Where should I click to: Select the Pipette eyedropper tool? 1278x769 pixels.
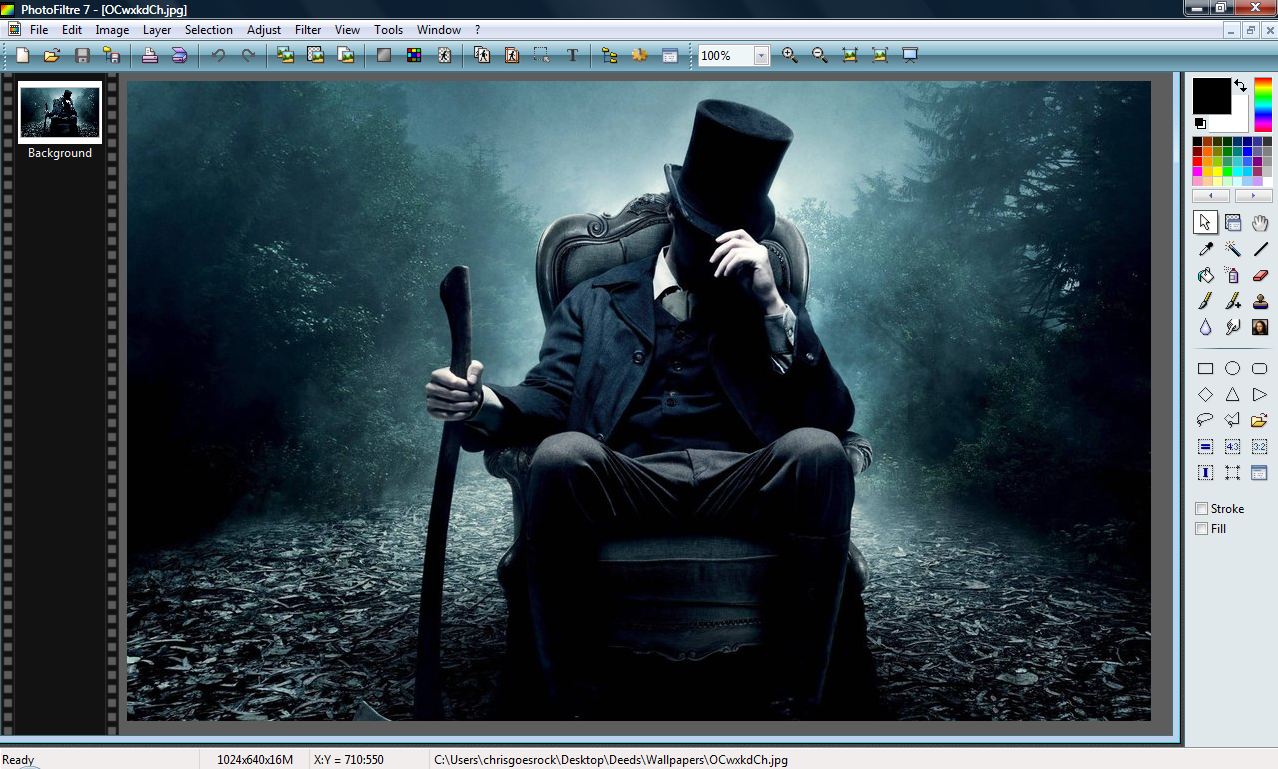coord(1206,249)
